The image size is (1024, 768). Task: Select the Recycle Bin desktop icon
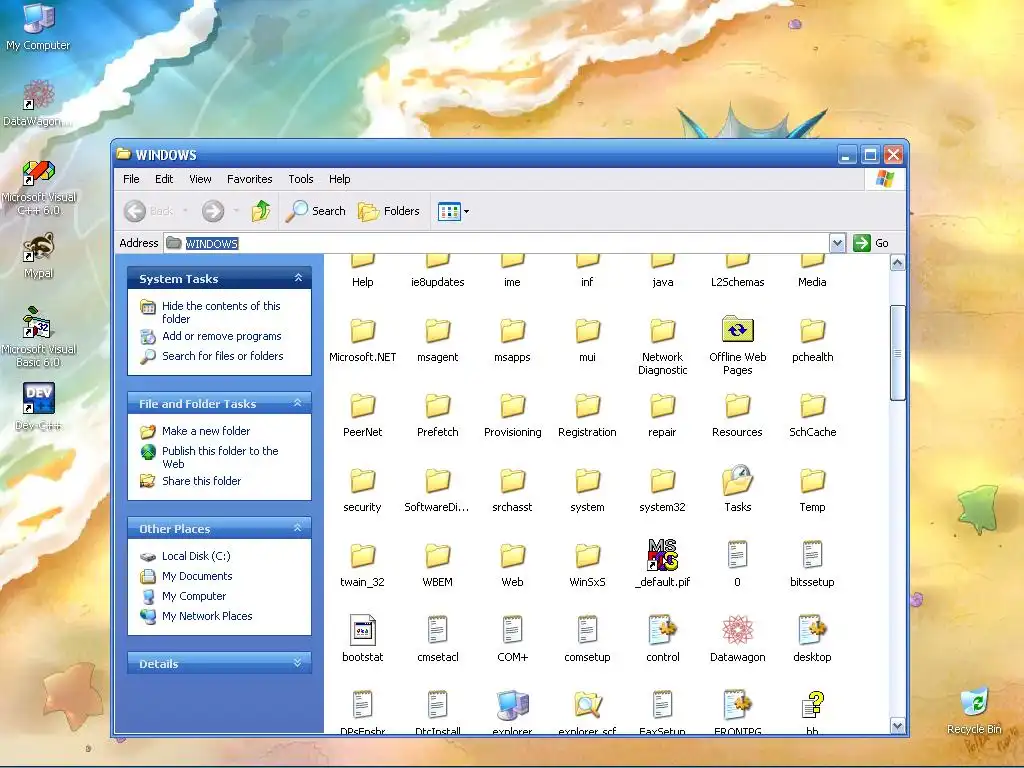click(974, 711)
